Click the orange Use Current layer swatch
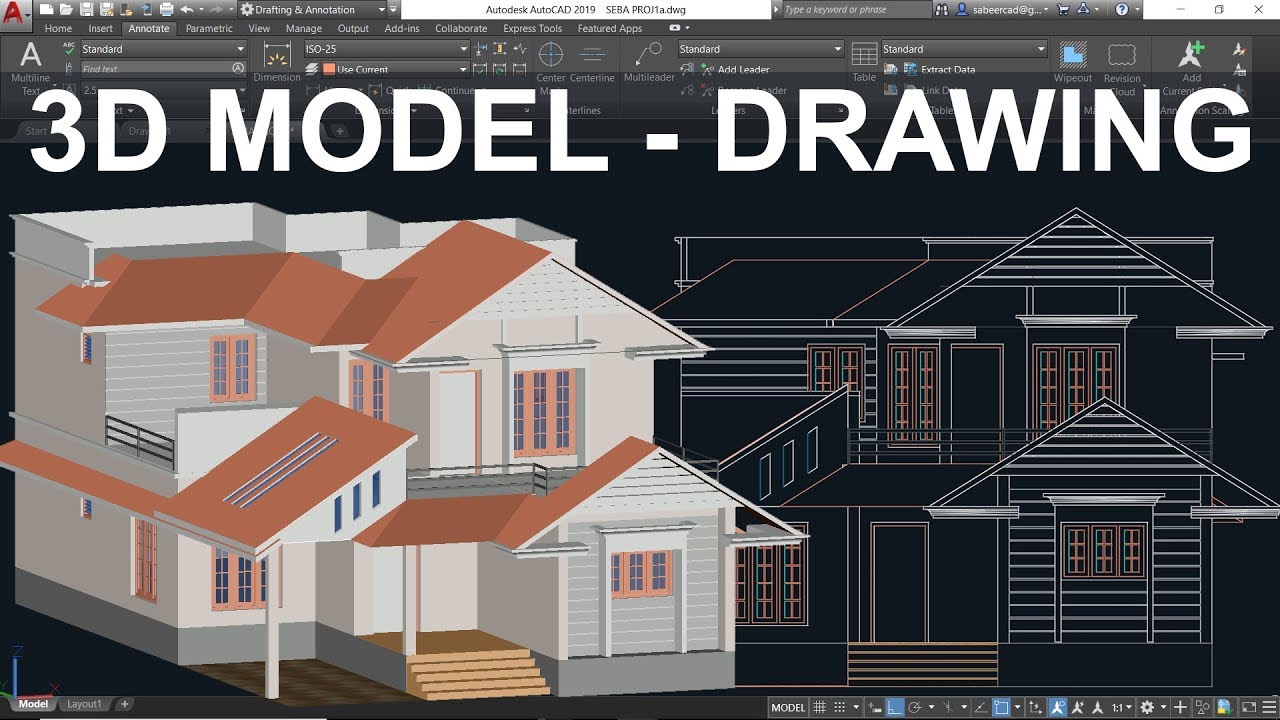The width and height of the screenshot is (1280, 720). tap(329, 70)
